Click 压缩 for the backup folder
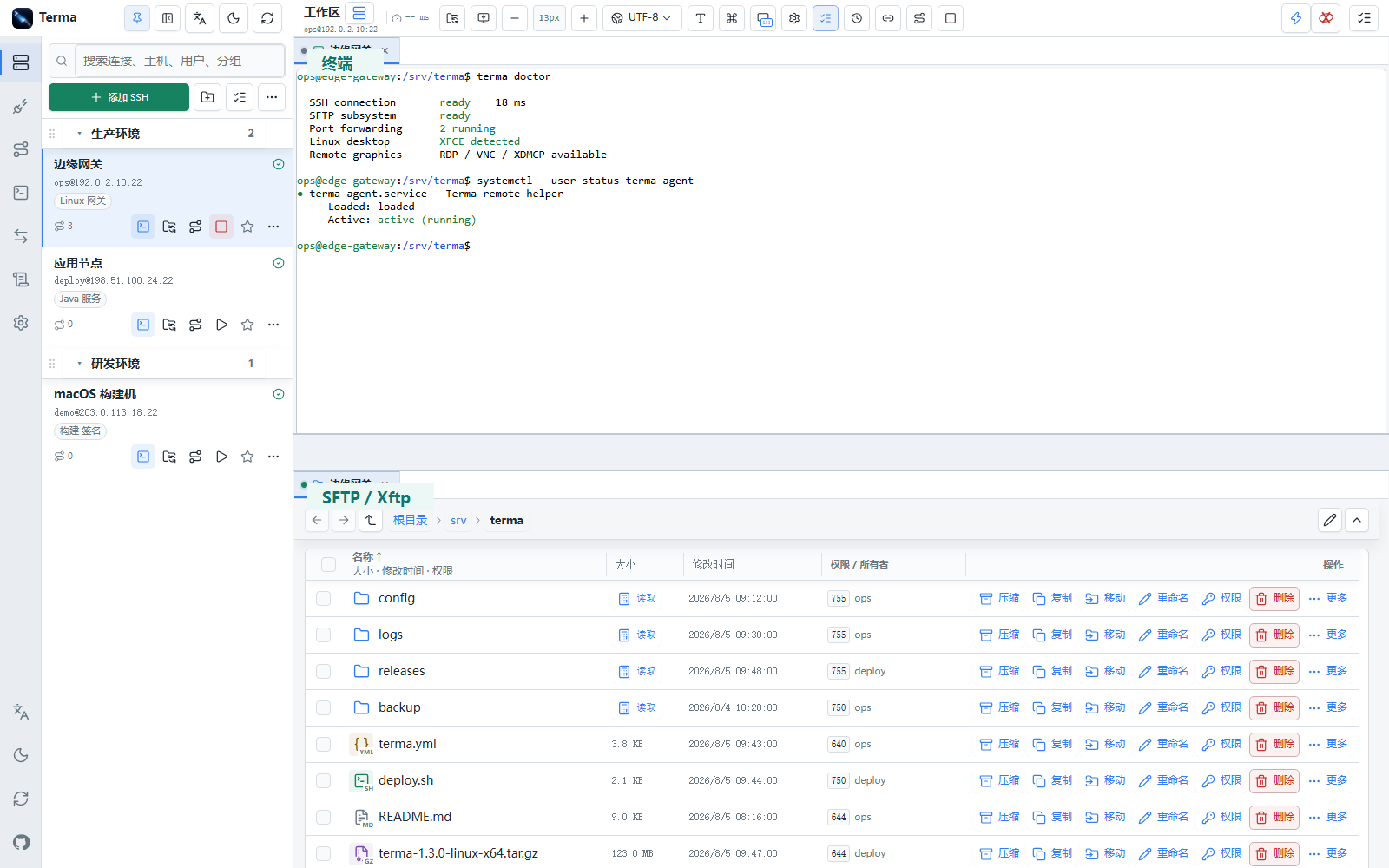This screenshot has width=1389, height=868. coord(999,708)
